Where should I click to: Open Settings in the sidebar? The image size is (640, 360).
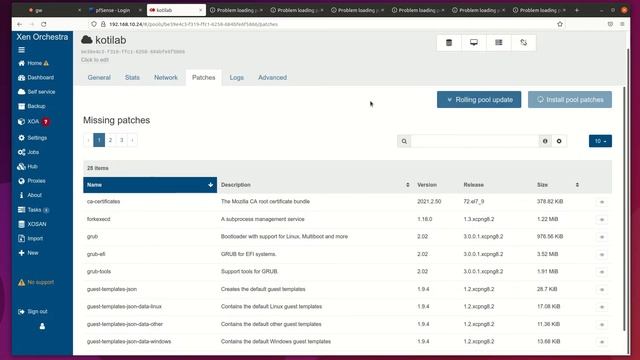click(32, 138)
